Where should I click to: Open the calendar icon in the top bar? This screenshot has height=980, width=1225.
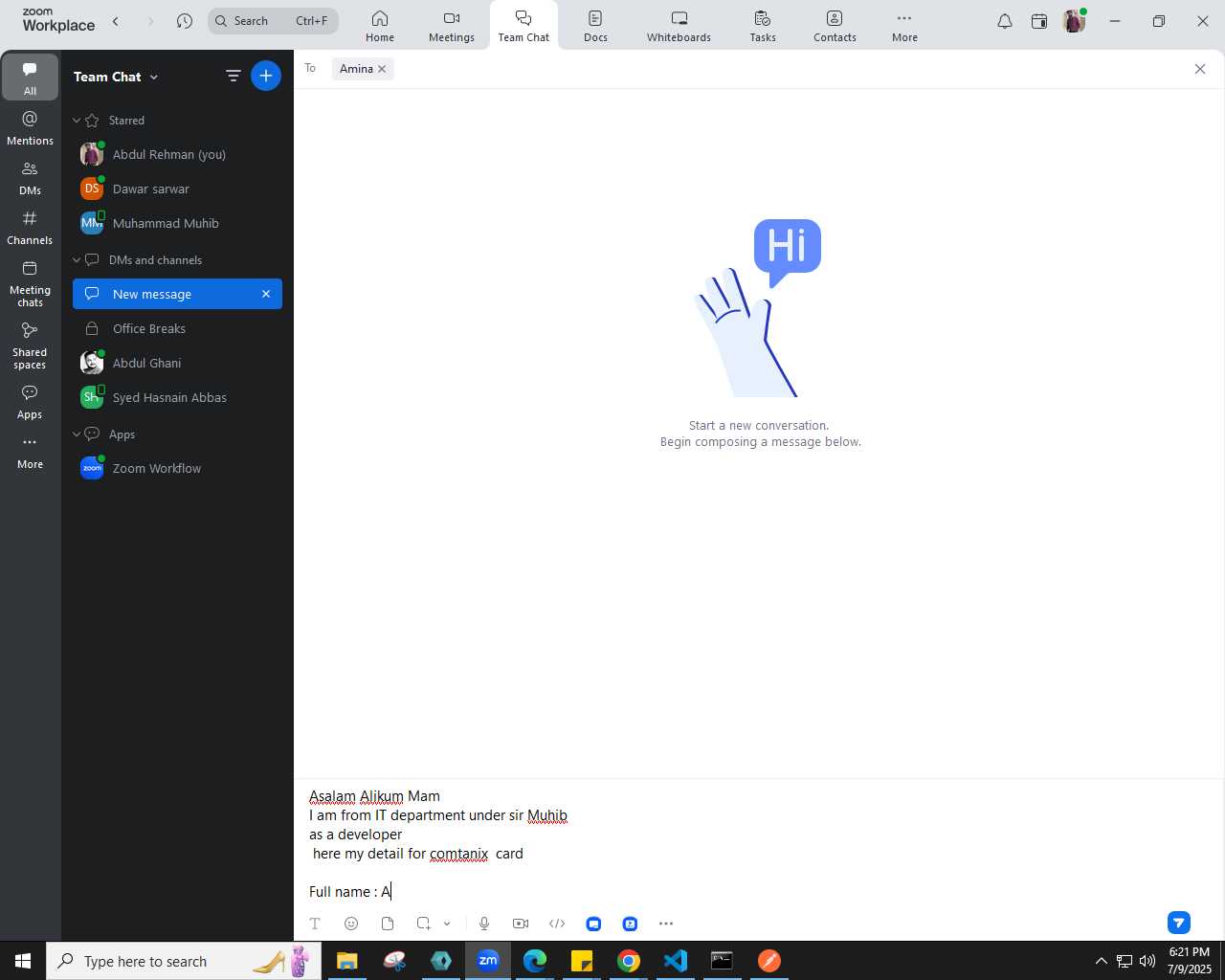pyautogui.click(x=1039, y=21)
